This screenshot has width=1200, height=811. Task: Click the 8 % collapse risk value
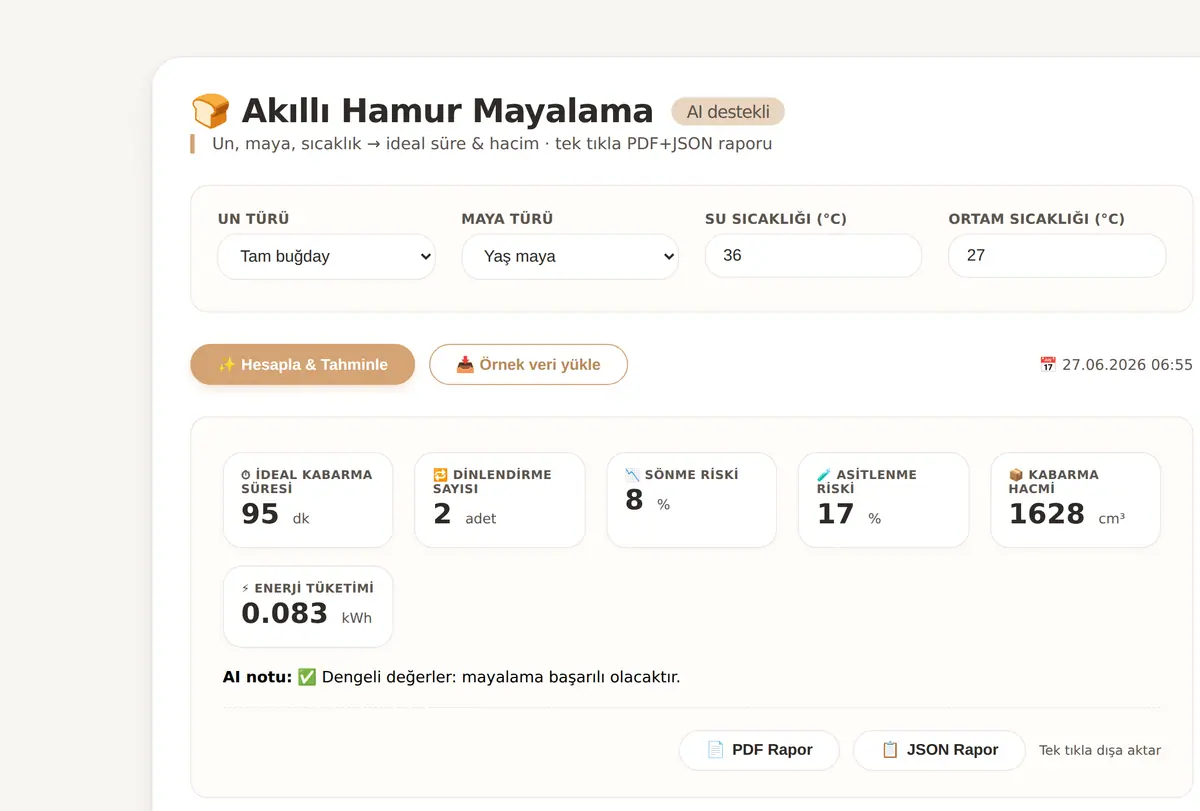pos(647,500)
